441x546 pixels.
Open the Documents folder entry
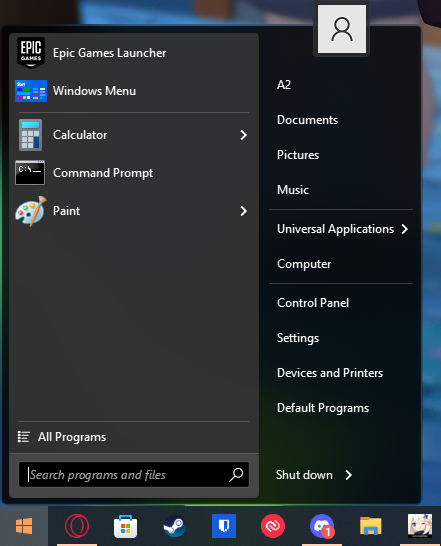tap(307, 120)
